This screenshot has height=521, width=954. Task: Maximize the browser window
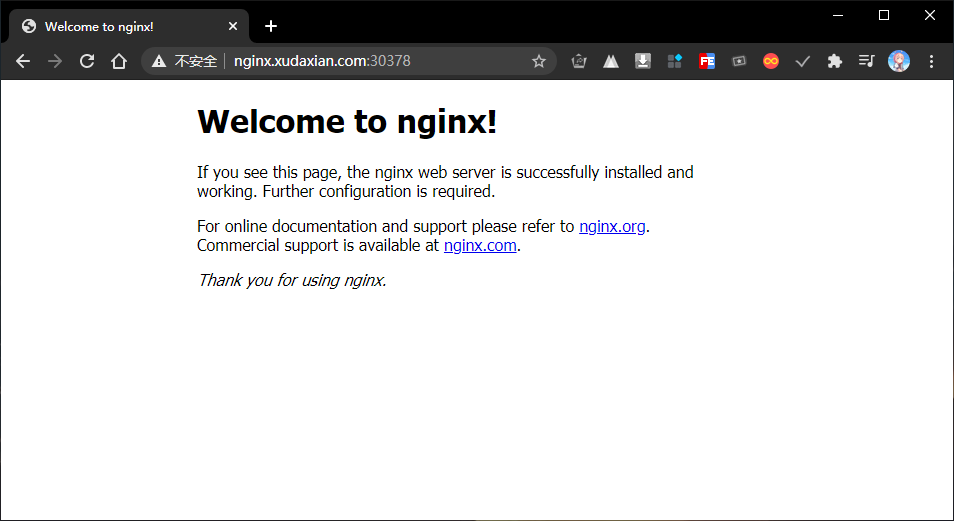(884, 15)
